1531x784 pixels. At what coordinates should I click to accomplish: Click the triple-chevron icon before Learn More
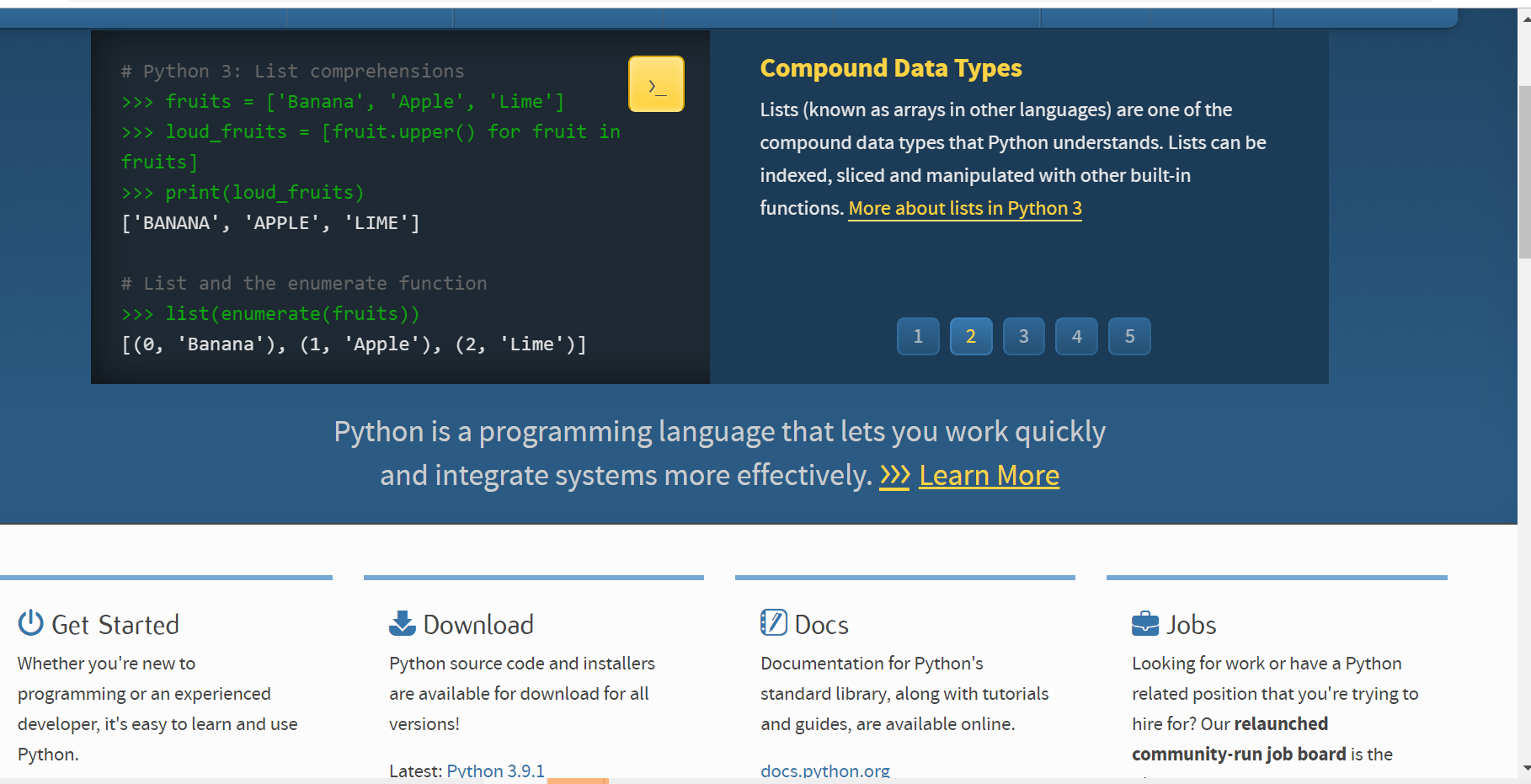[x=894, y=476]
